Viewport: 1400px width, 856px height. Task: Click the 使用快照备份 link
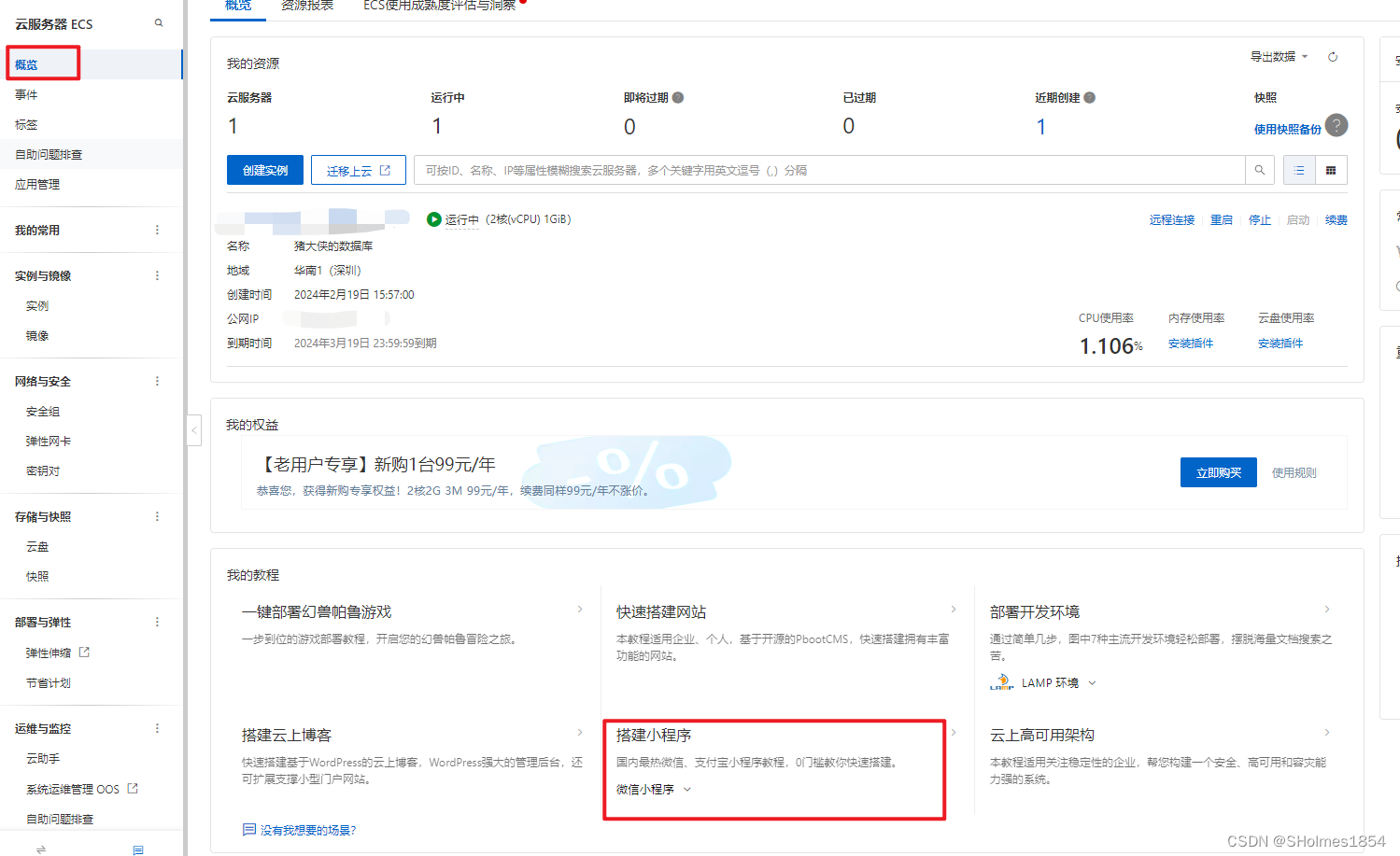pyautogui.click(x=1288, y=129)
